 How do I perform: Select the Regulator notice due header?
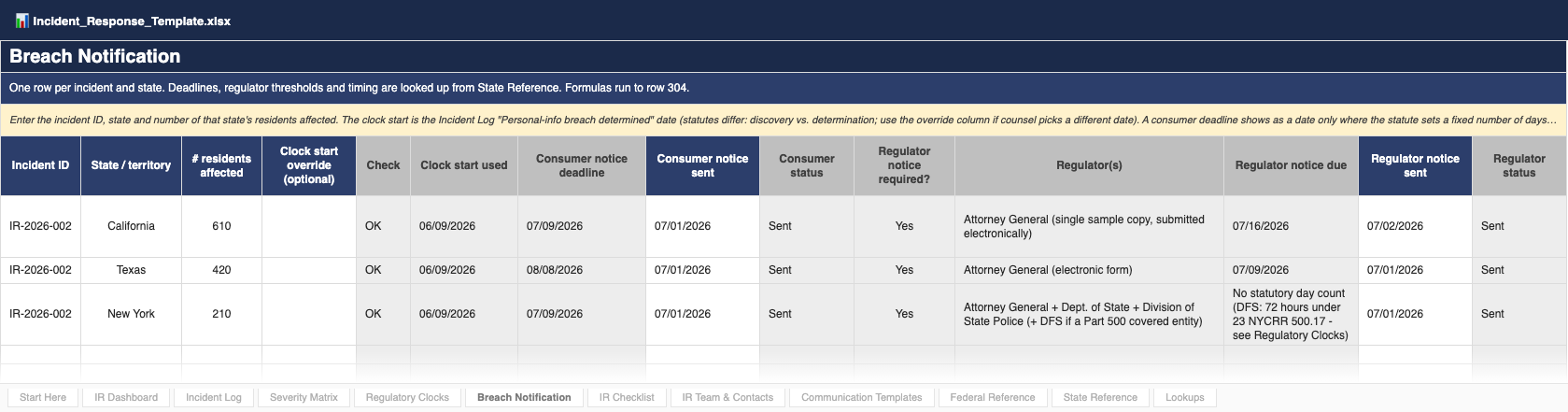pyautogui.click(x=1291, y=165)
